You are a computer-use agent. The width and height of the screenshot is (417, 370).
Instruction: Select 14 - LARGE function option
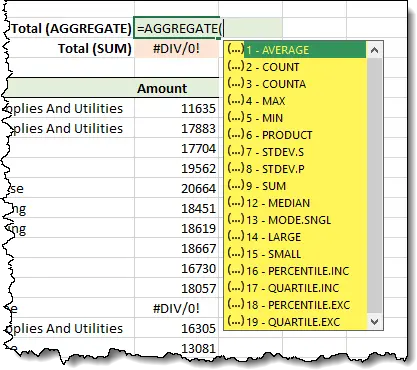click(x=296, y=237)
